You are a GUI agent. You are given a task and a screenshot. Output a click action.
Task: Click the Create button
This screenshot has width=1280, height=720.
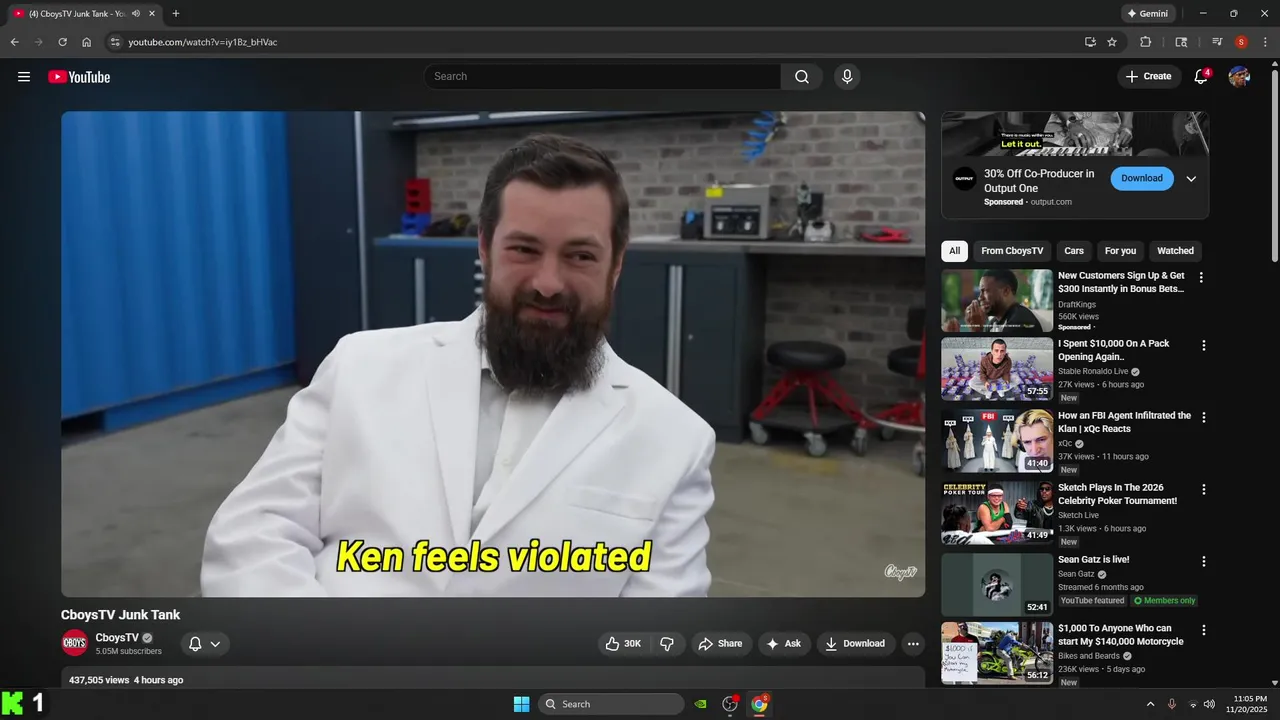click(x=1149, y=77)
